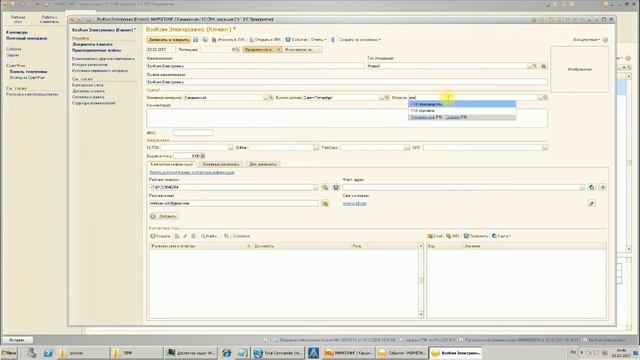Open 'Панель телефонии' in main window sidebar
Image resolution: width=640 pixels, height=360 pixels.
coord(28,71)
